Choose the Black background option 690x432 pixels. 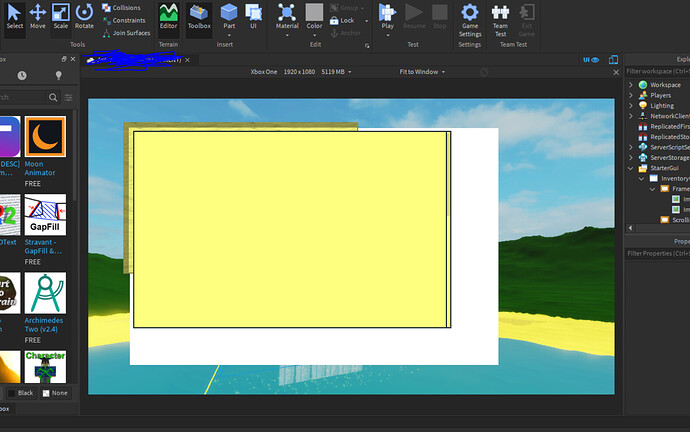tap(21, 393)
